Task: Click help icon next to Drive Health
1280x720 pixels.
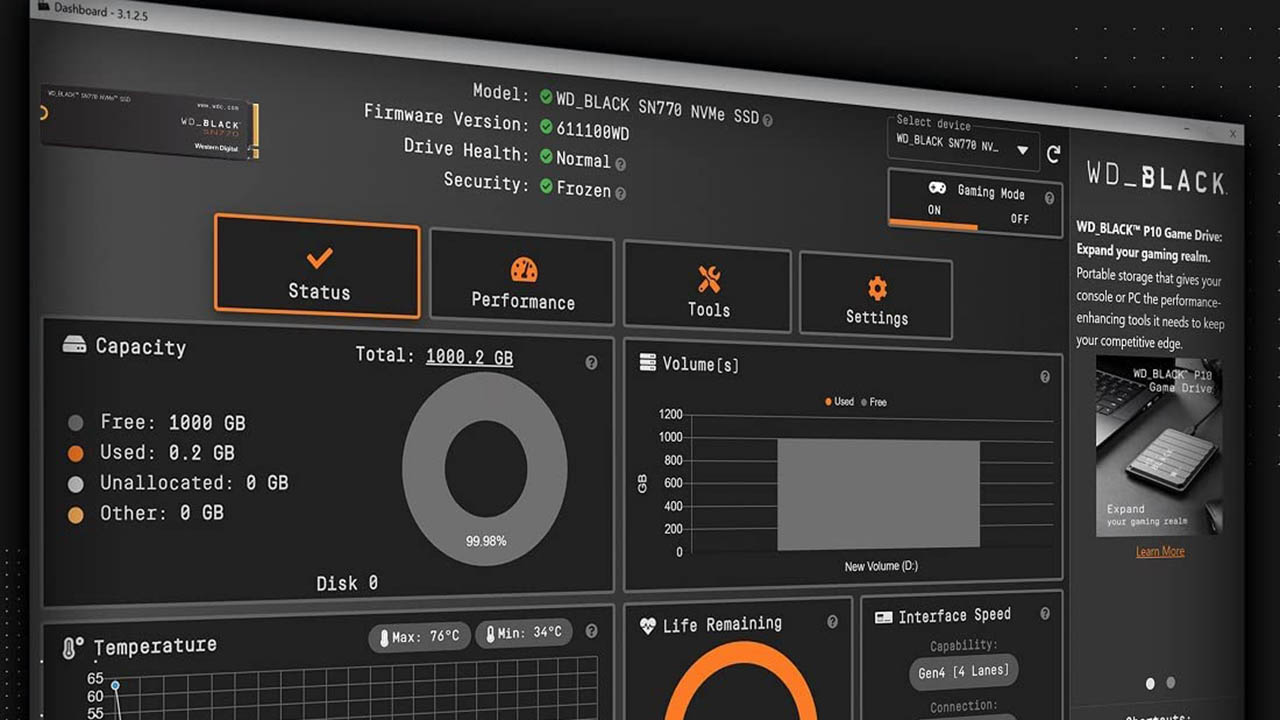Action: [620, 164]
